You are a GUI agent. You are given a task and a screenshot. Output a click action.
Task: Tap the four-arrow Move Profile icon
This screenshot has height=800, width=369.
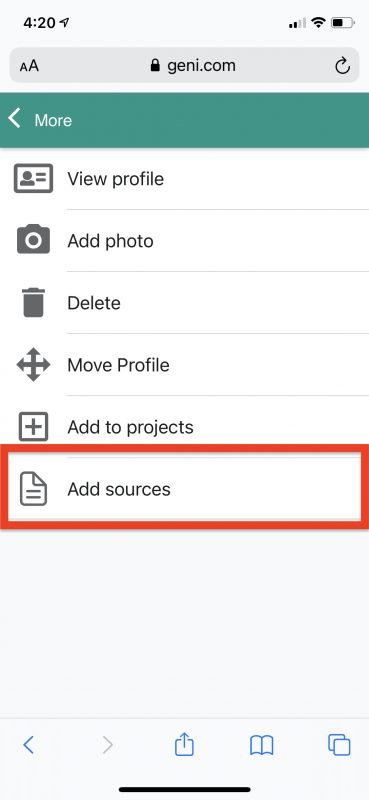pos(33,364)
